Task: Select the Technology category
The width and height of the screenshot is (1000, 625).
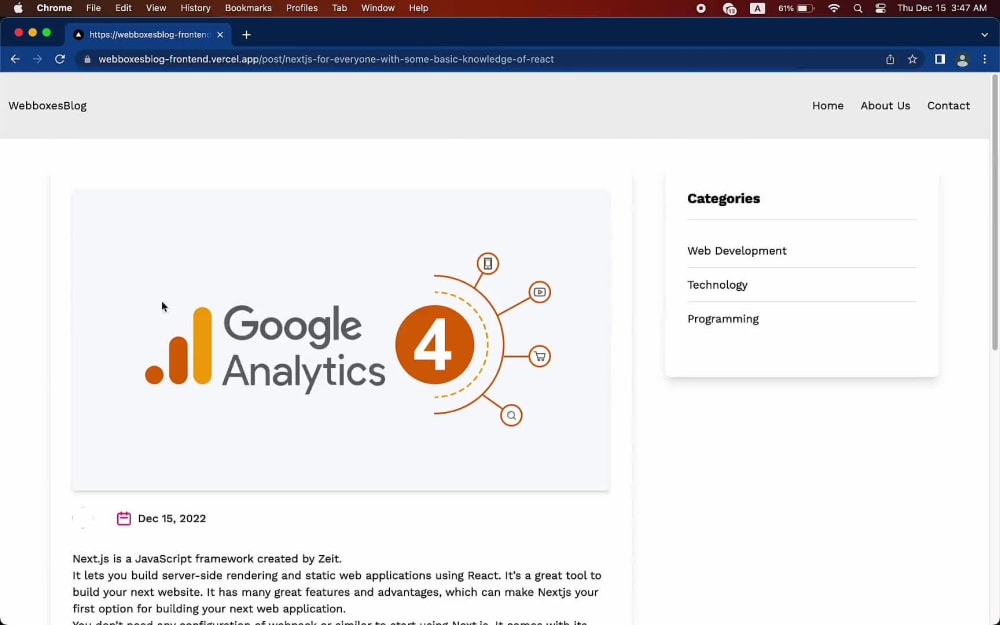Action: (x=717, y=285)
